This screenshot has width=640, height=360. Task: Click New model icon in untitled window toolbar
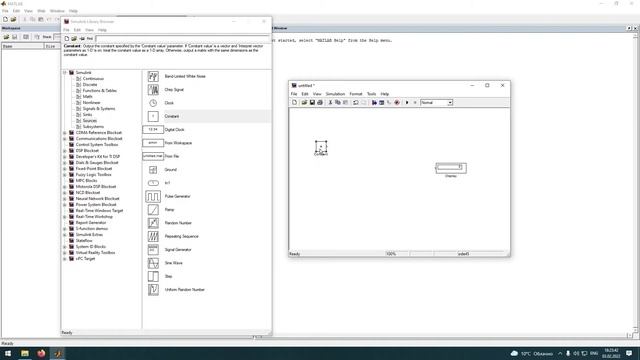tap(295, 102)
